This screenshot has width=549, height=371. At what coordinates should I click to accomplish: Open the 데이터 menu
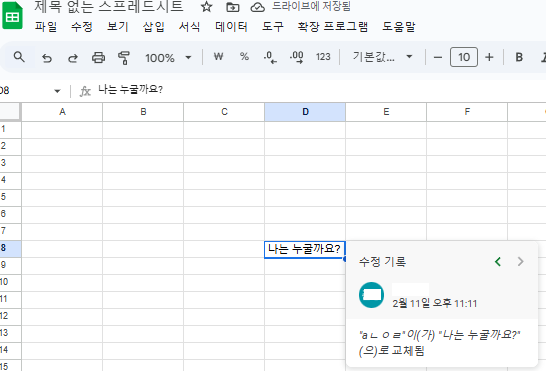click(231, 27)
